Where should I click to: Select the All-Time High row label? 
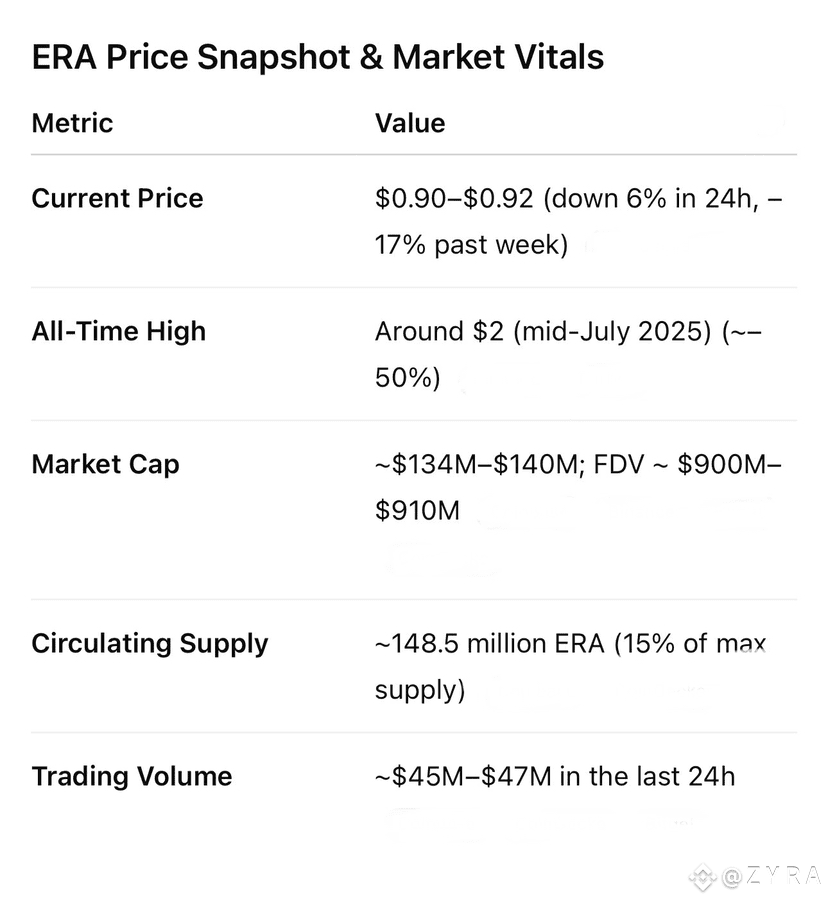[x=119, y=332]
